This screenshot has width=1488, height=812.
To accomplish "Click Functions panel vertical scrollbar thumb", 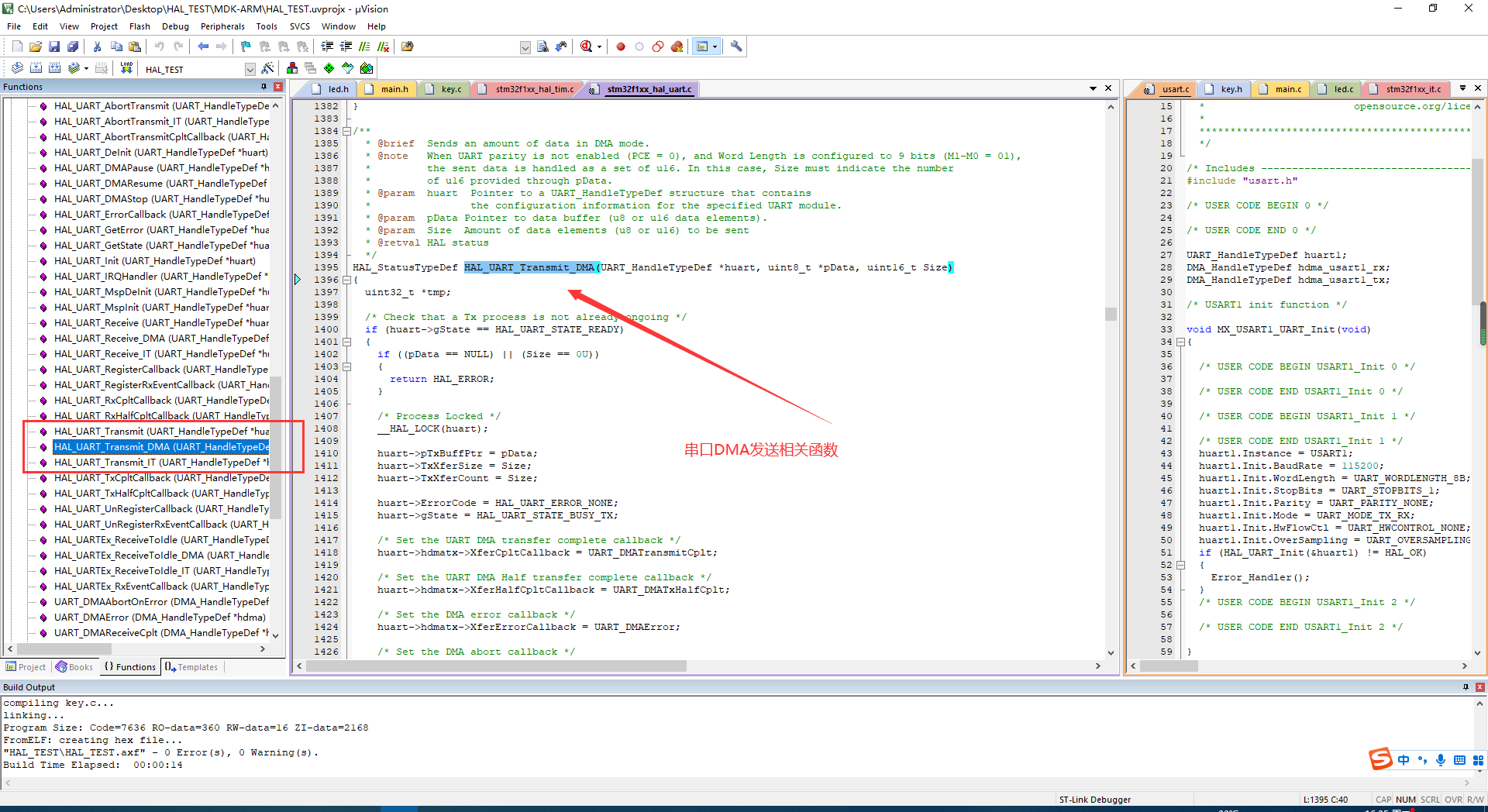I will click(x=275, y=448).
